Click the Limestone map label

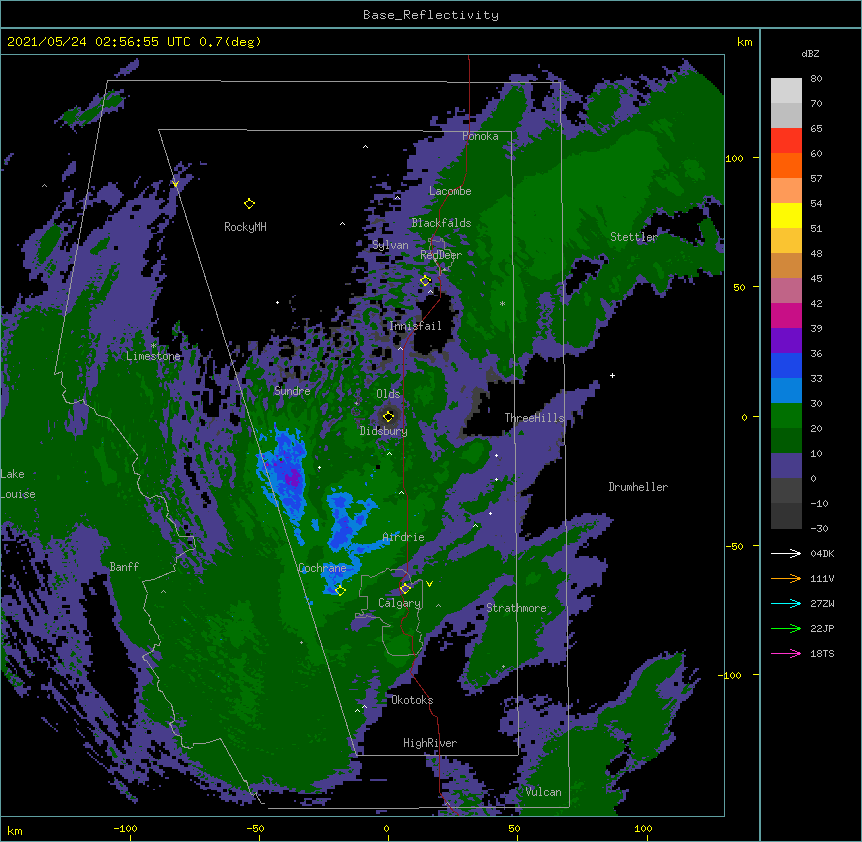[x=153, y=356]
